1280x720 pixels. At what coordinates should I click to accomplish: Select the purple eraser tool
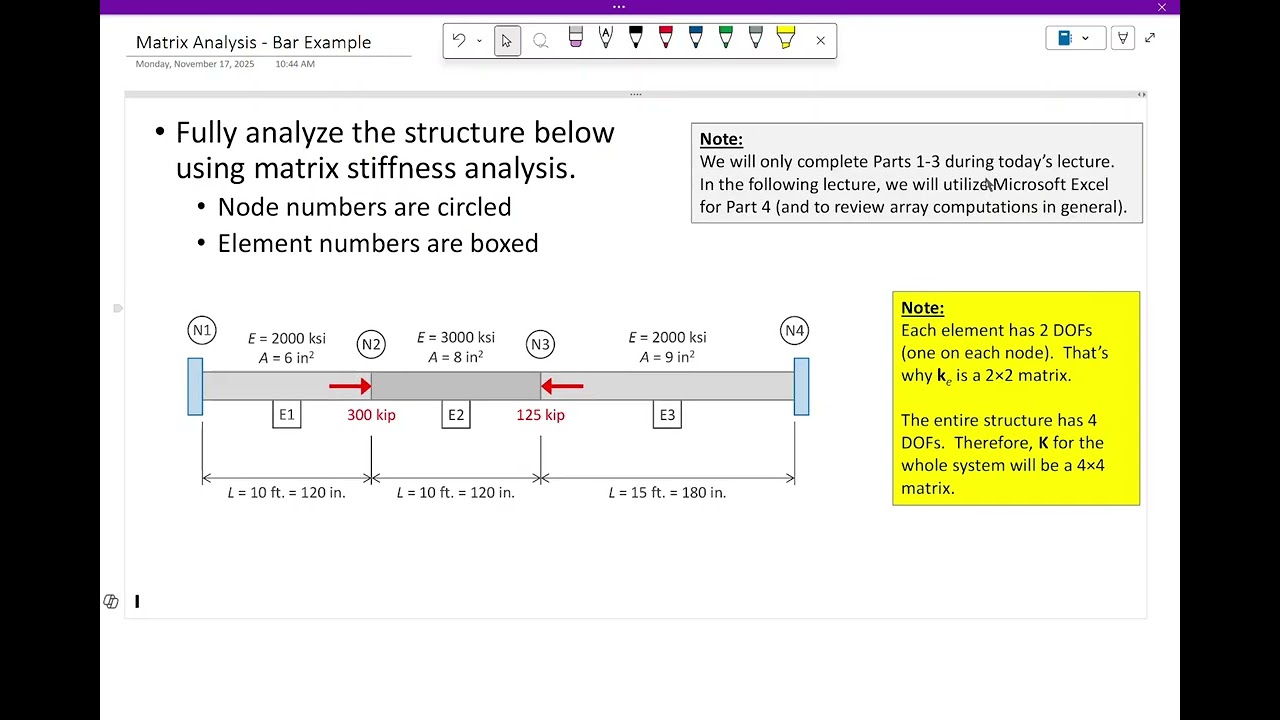click(576, 39)
